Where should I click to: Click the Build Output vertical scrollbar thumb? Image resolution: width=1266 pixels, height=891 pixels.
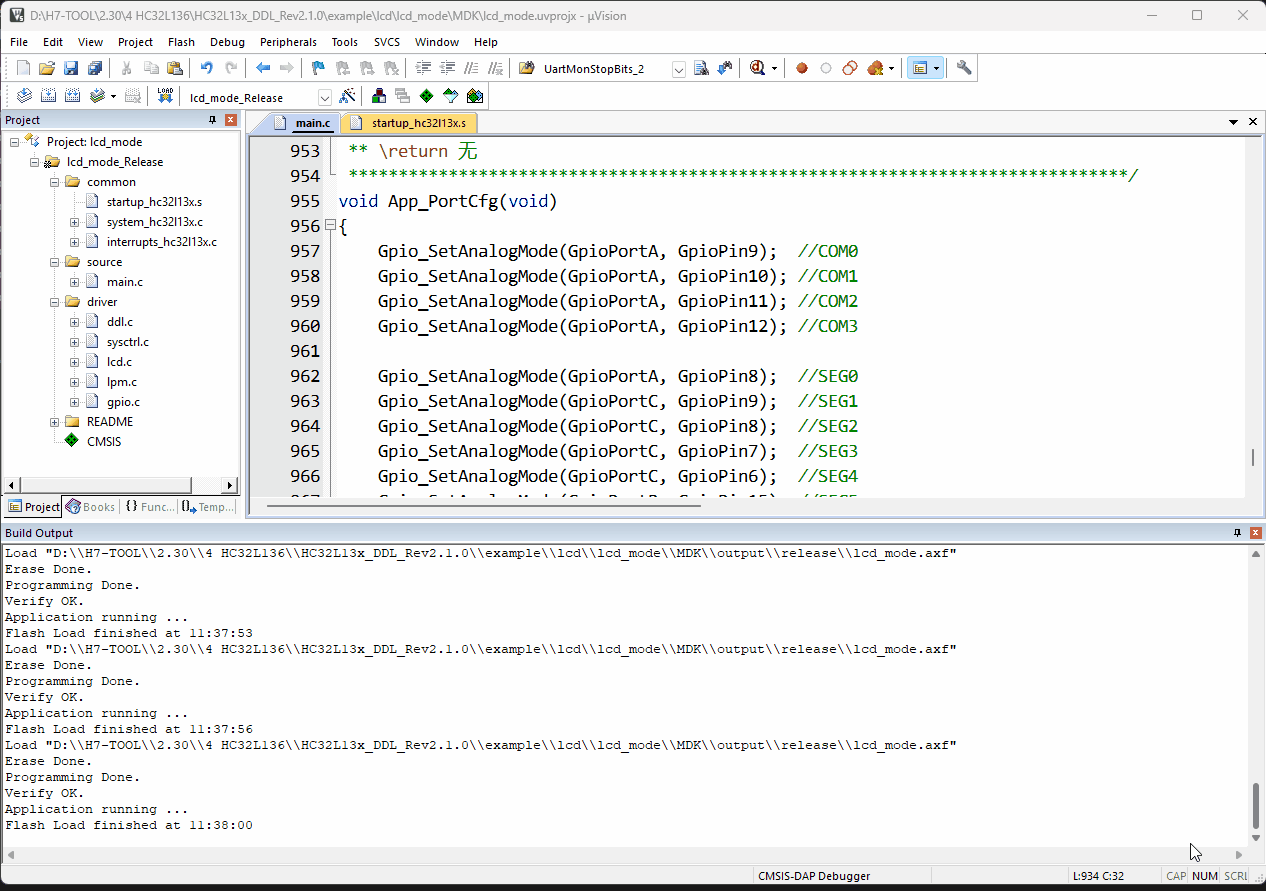point(1256,806)
